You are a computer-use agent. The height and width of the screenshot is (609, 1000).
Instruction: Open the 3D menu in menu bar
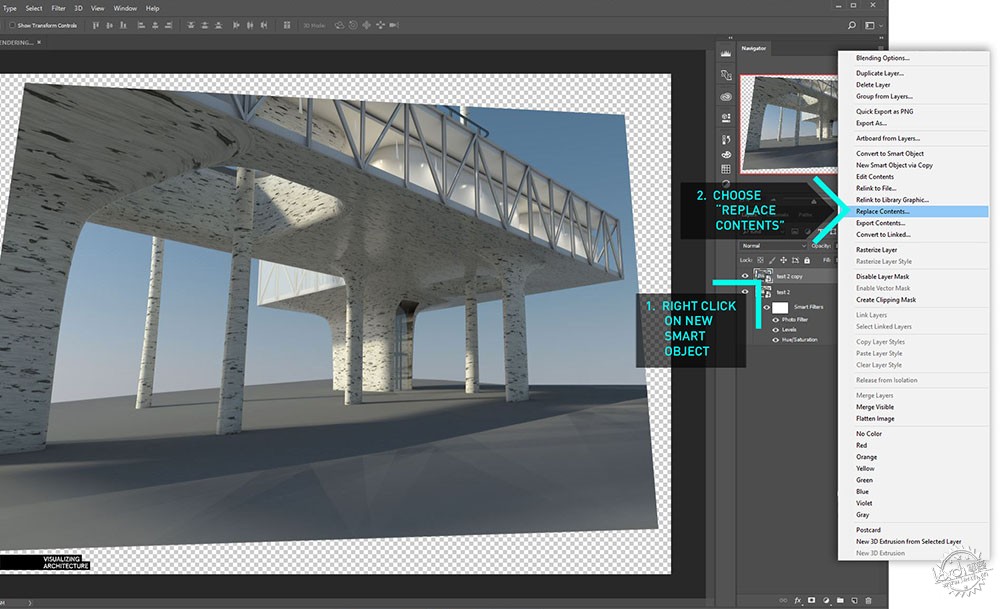click(78, 8)
